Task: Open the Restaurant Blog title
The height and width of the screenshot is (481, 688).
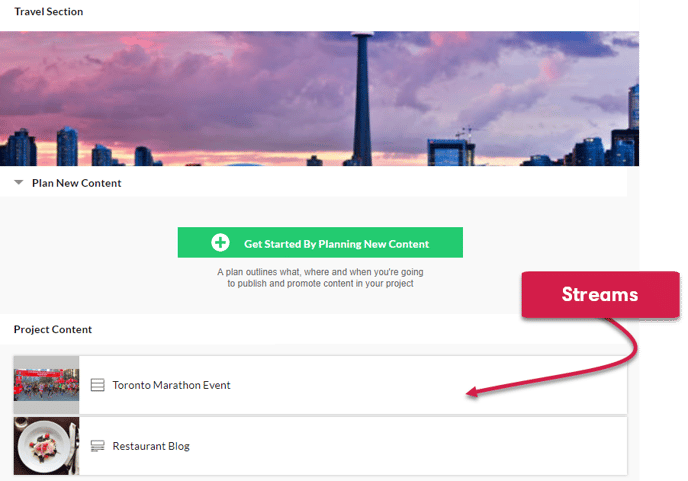Action: 150,446
